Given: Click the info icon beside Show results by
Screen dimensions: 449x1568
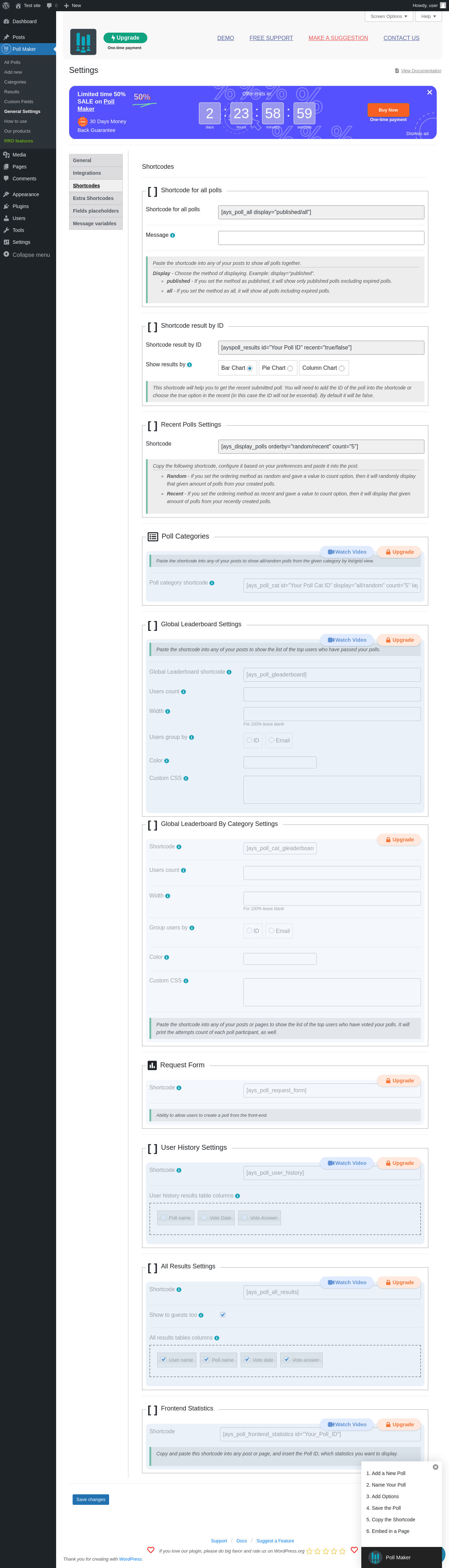Looking at the screenshot, I should 189,365.
